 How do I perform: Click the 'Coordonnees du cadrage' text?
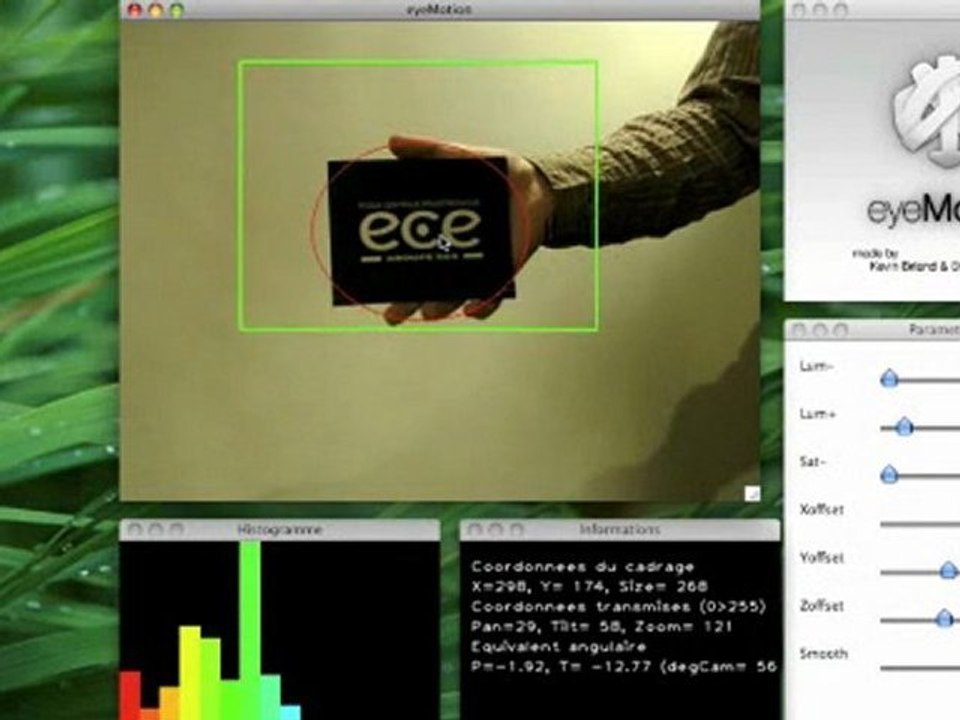click(582, 567)
